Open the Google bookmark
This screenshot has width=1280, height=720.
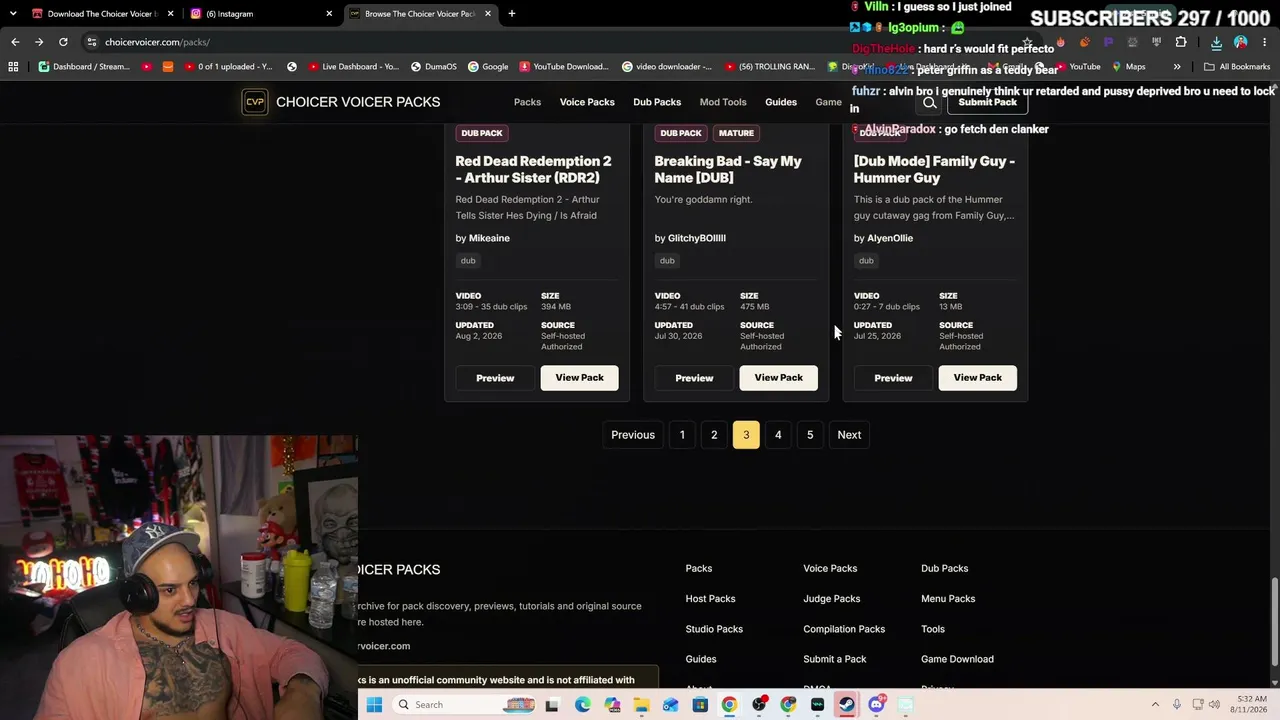[x=488, y=67]
